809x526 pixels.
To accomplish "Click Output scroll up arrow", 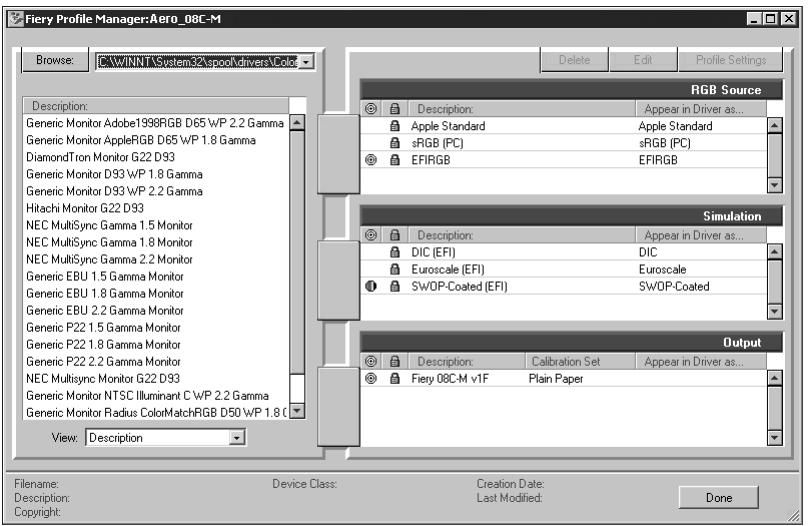I will click(x=774, y=378).
